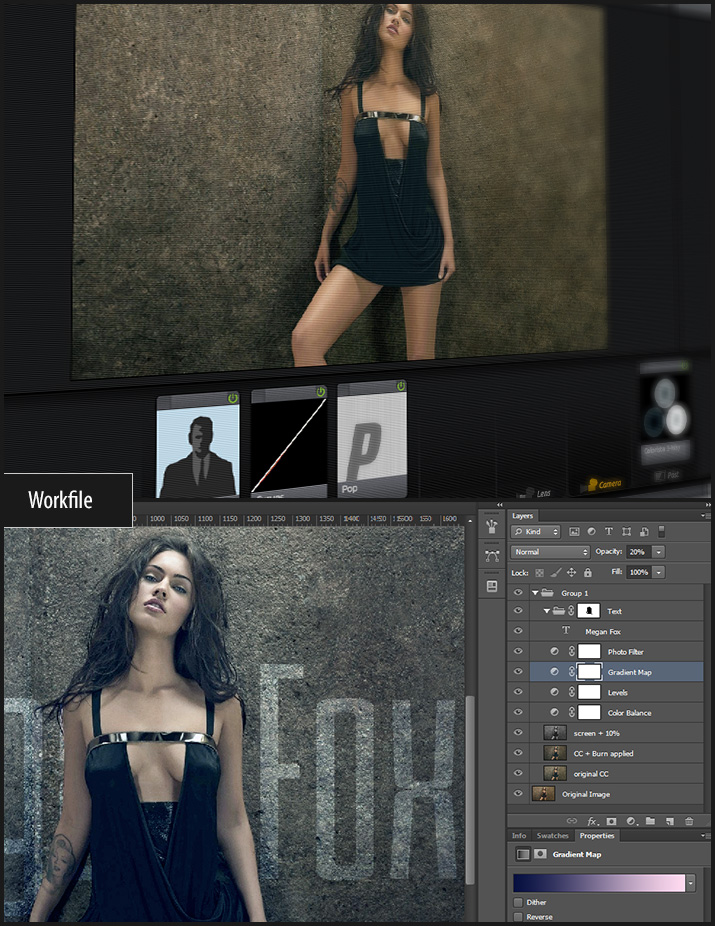This screenshot has width=715, height=926.
Task: Click the create new layer icon
Action: click(x=669, y=821)
